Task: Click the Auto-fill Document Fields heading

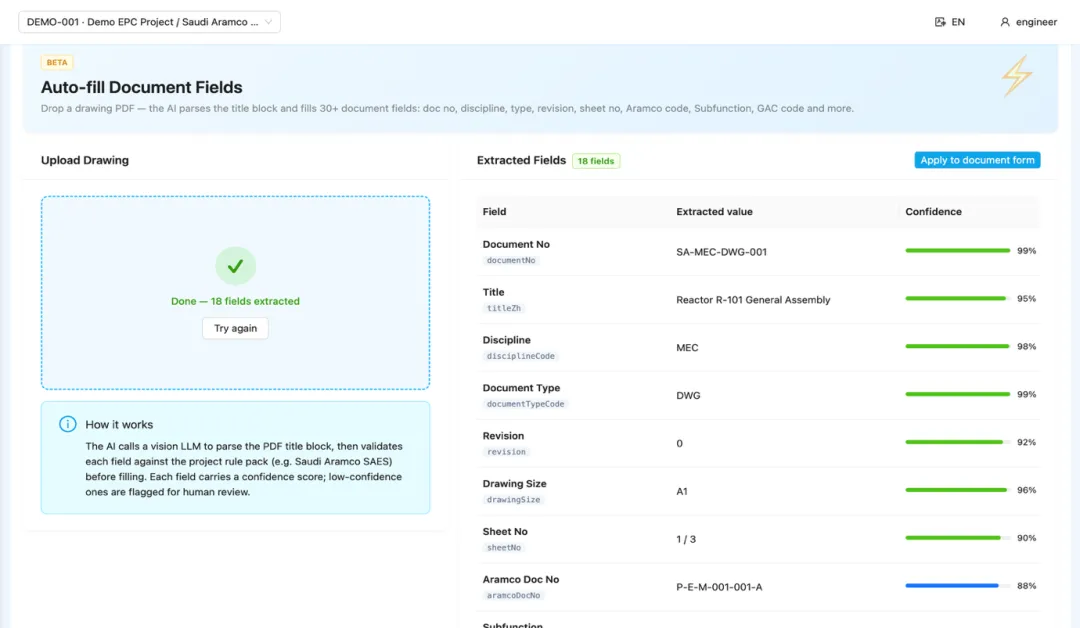Action: click(x=142, y=87)
